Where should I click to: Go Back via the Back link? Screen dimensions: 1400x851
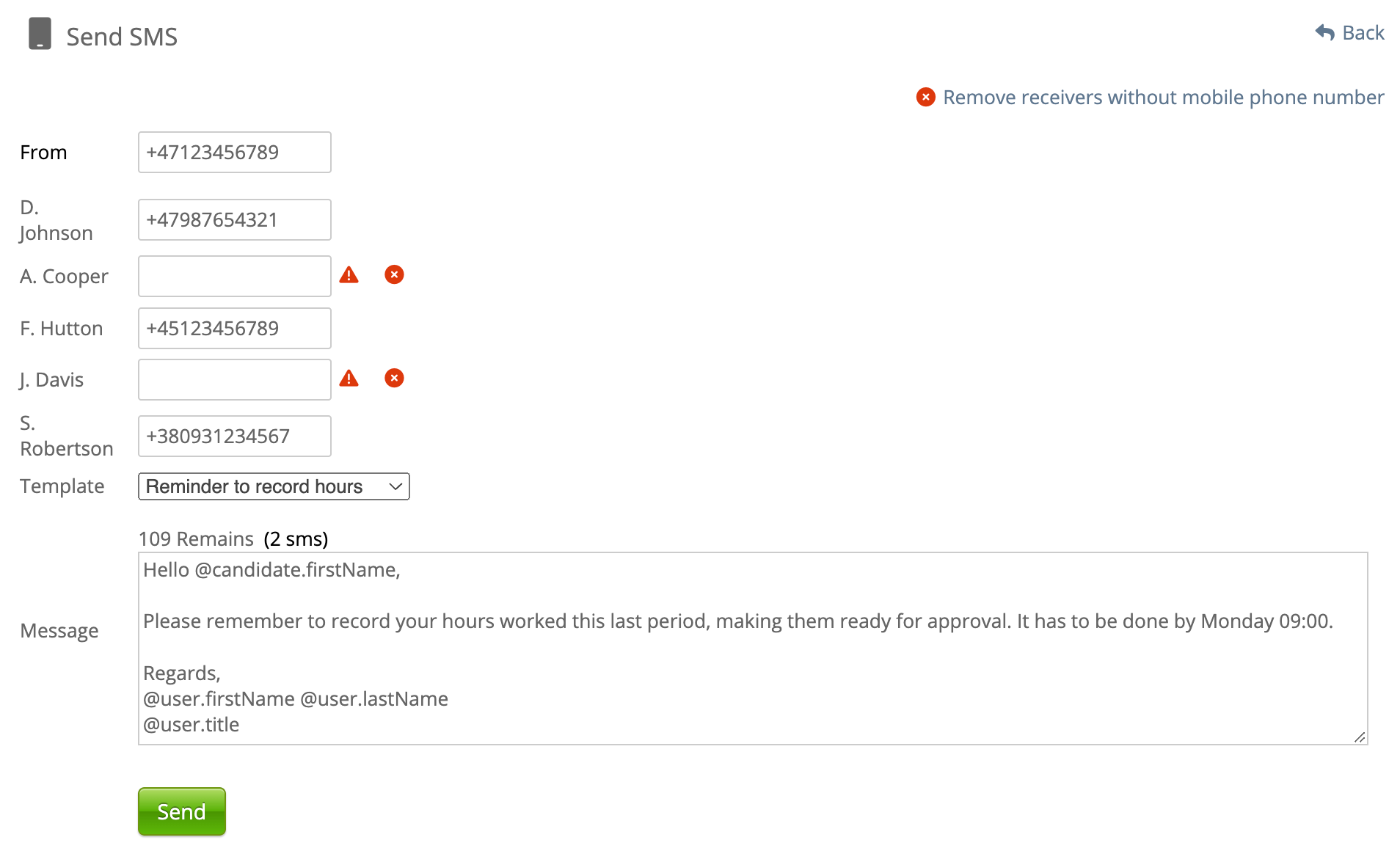pyautogui.click(x=1363, y=33)
